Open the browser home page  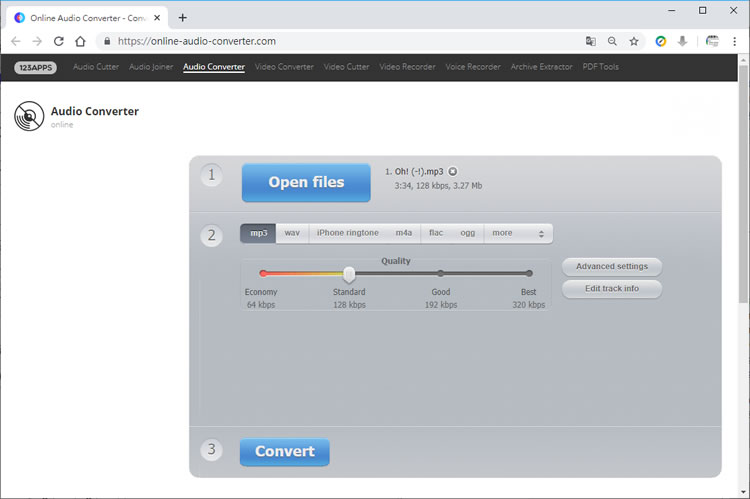pyautogui.click(x=80, y=41)
